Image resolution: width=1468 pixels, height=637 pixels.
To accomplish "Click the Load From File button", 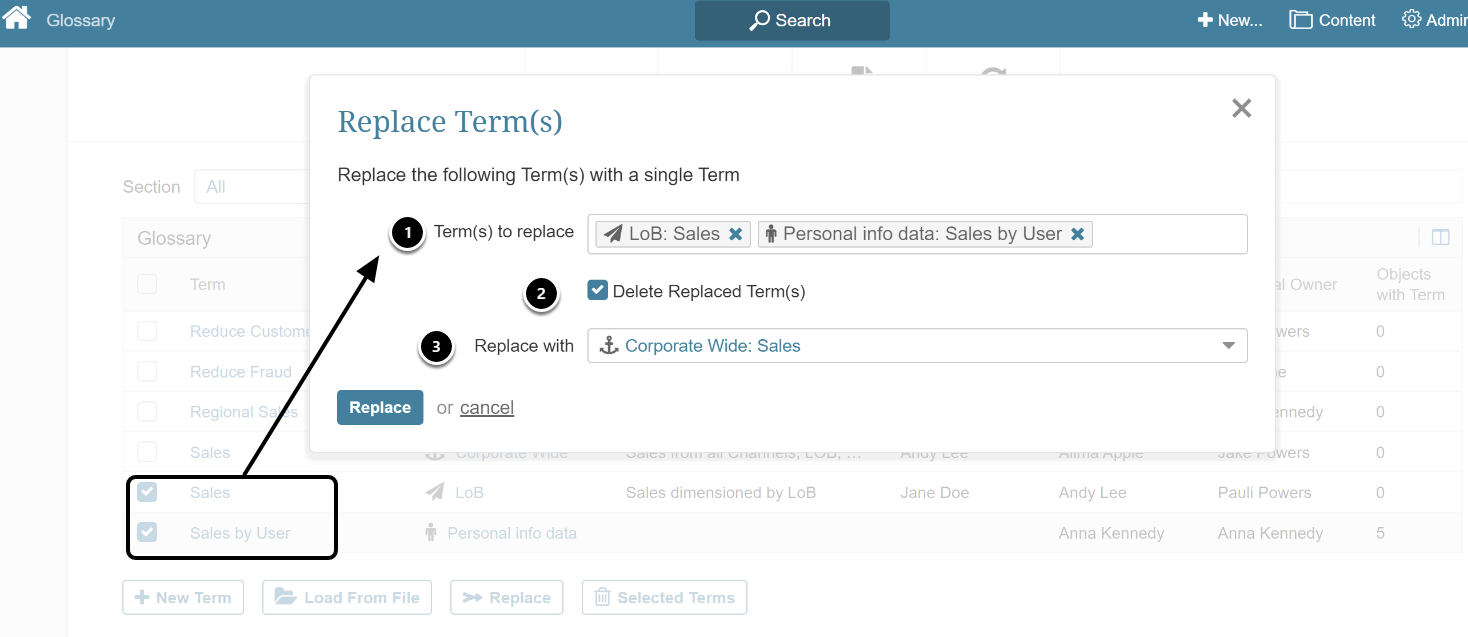I will [347, 598].
